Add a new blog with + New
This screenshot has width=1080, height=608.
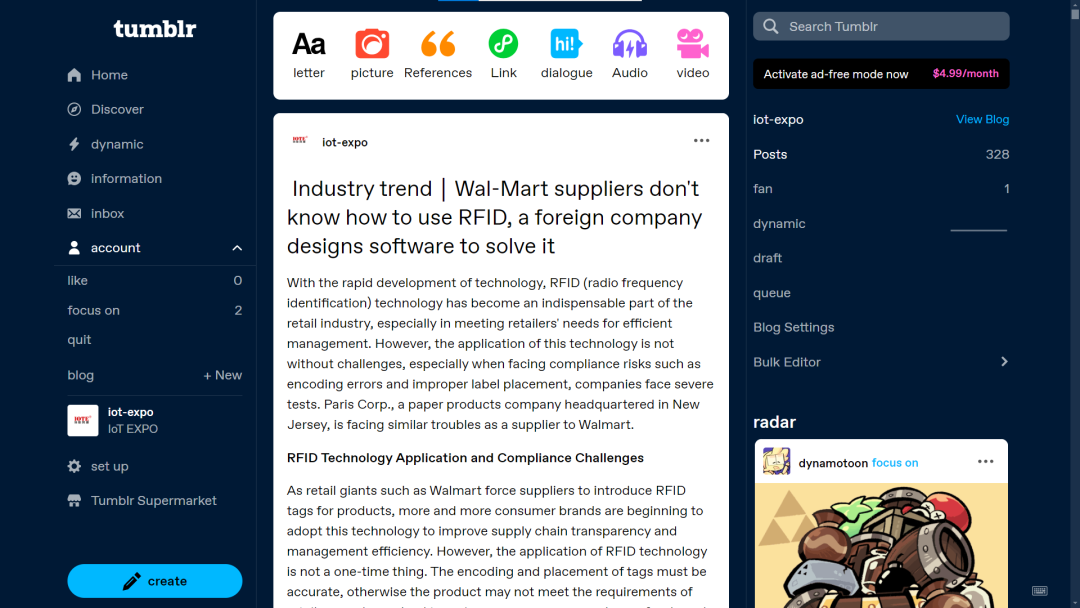click(x=222, y=375)
